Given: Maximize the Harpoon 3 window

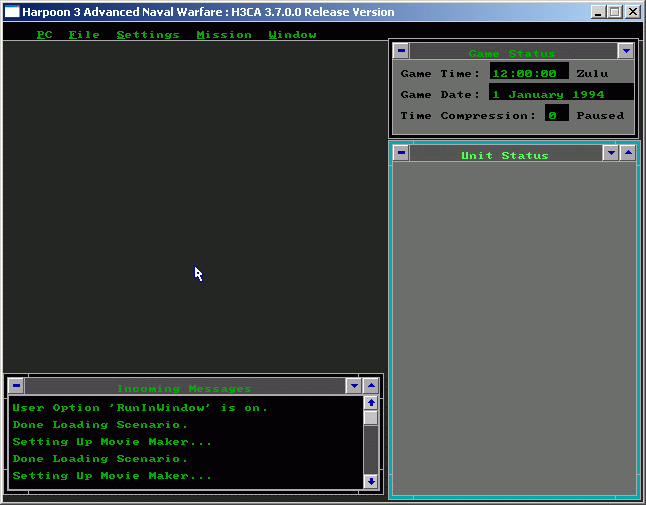Looking at the screenshot, I should click(x=615, y=12).
